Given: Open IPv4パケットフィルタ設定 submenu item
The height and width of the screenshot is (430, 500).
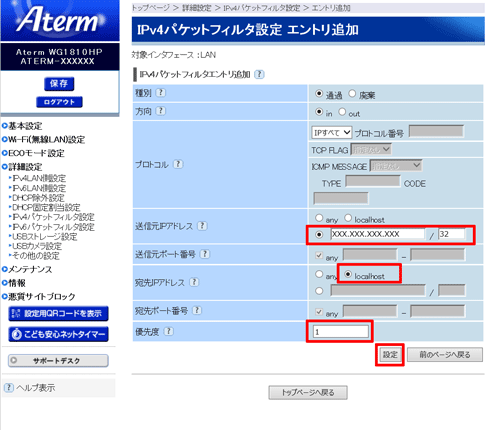Looking at the screenshot, I should (x=52, y=217).
